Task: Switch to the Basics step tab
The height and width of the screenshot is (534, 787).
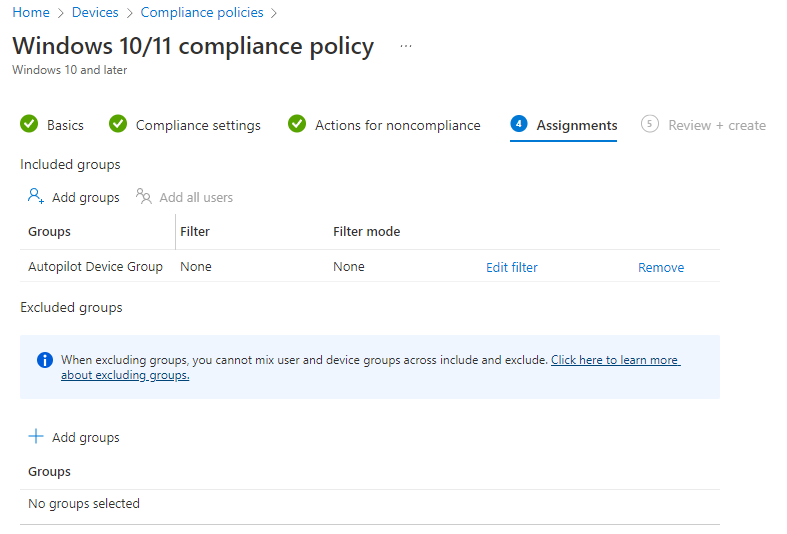Action: pos(65,125)
